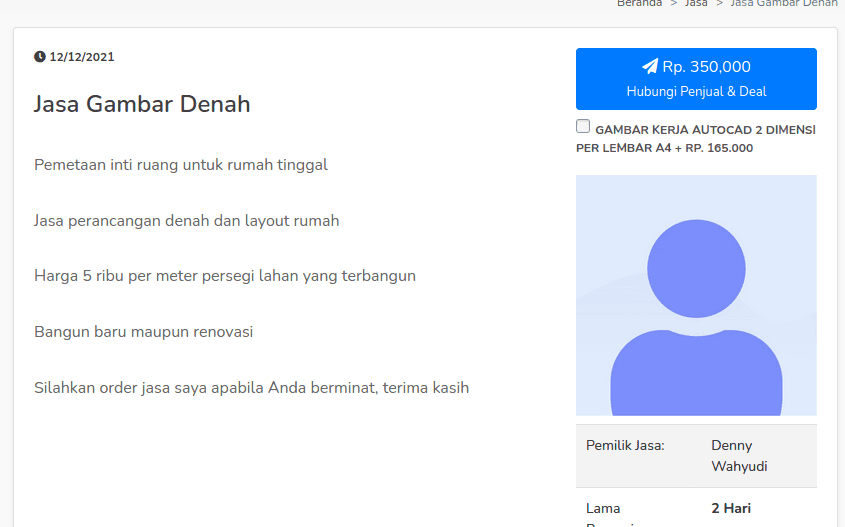
Task: Click text Bangun baru maupun renovasi
Action: coord(143,332)
